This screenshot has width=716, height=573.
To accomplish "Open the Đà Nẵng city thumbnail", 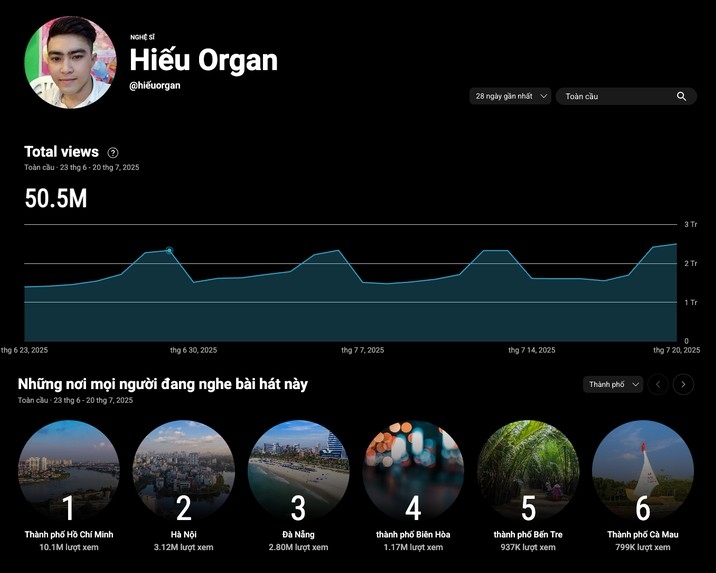I will [x=298, y=470].
